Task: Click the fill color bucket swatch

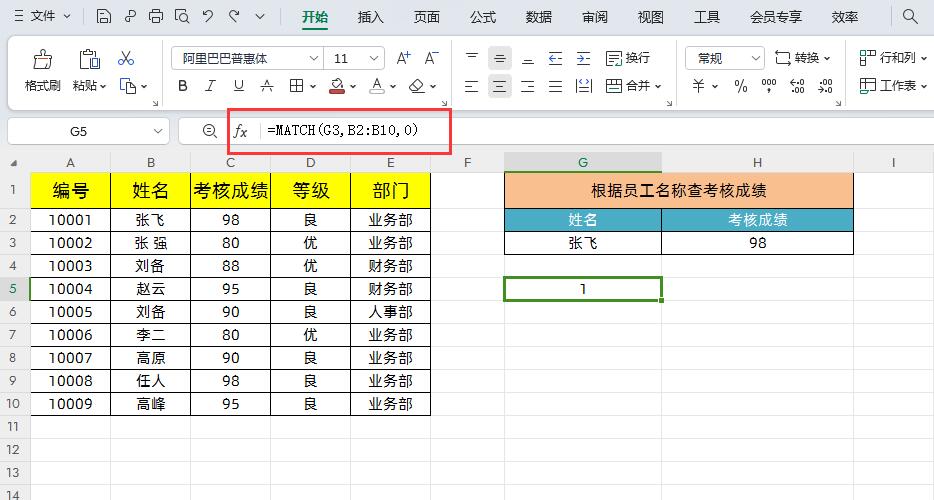Action: tap(337, 86)
